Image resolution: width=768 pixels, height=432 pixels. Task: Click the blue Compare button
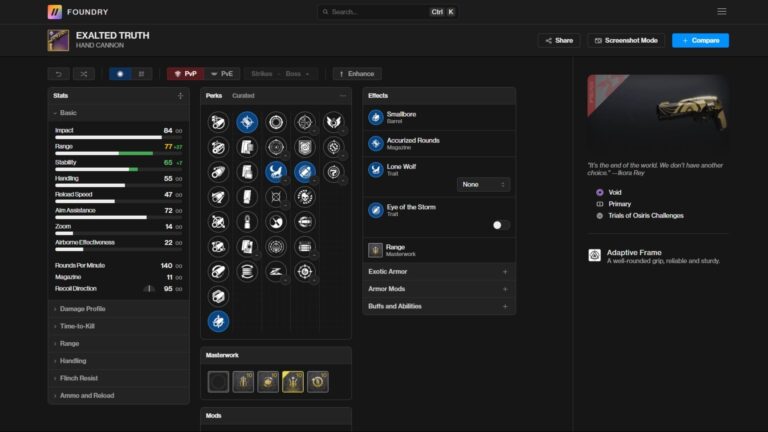(700, 40)
